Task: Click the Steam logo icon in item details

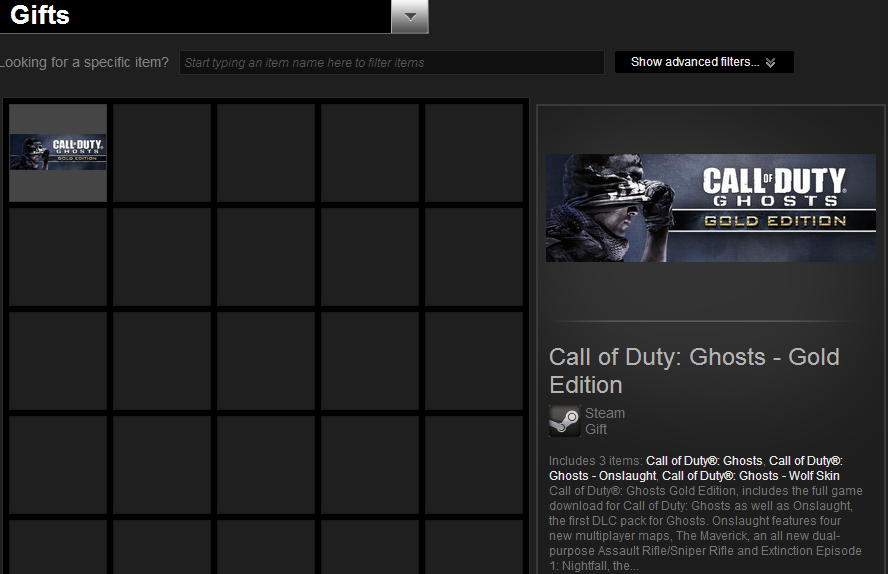Action: (x=565, y=421)
